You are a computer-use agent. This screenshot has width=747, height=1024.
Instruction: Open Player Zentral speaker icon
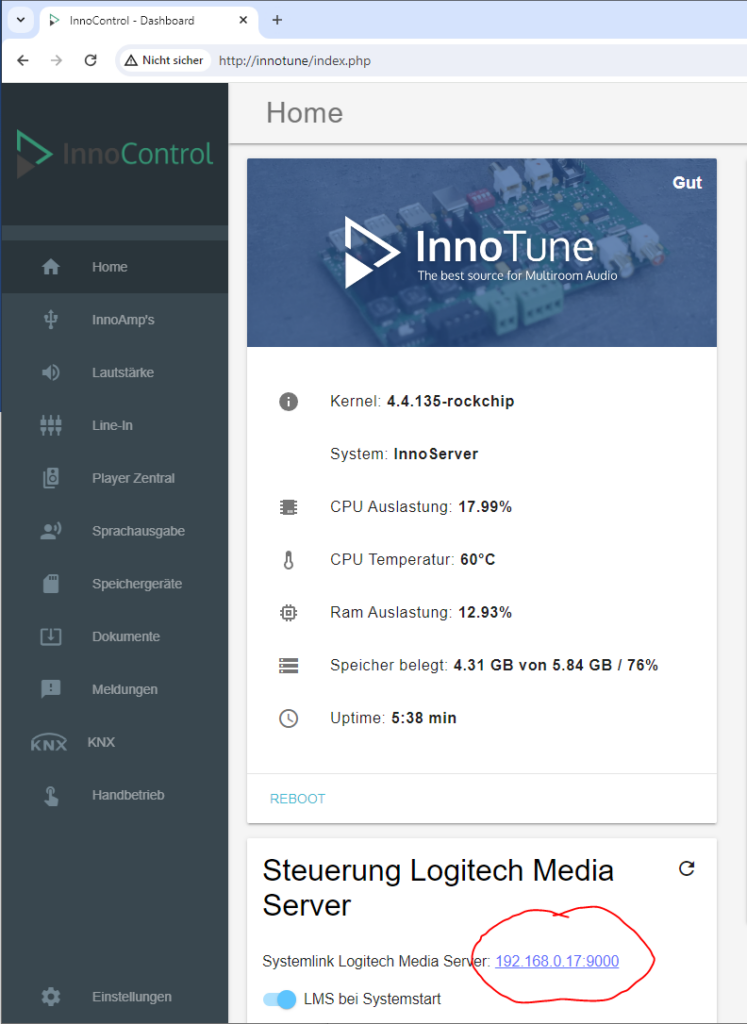click(51, 478)
